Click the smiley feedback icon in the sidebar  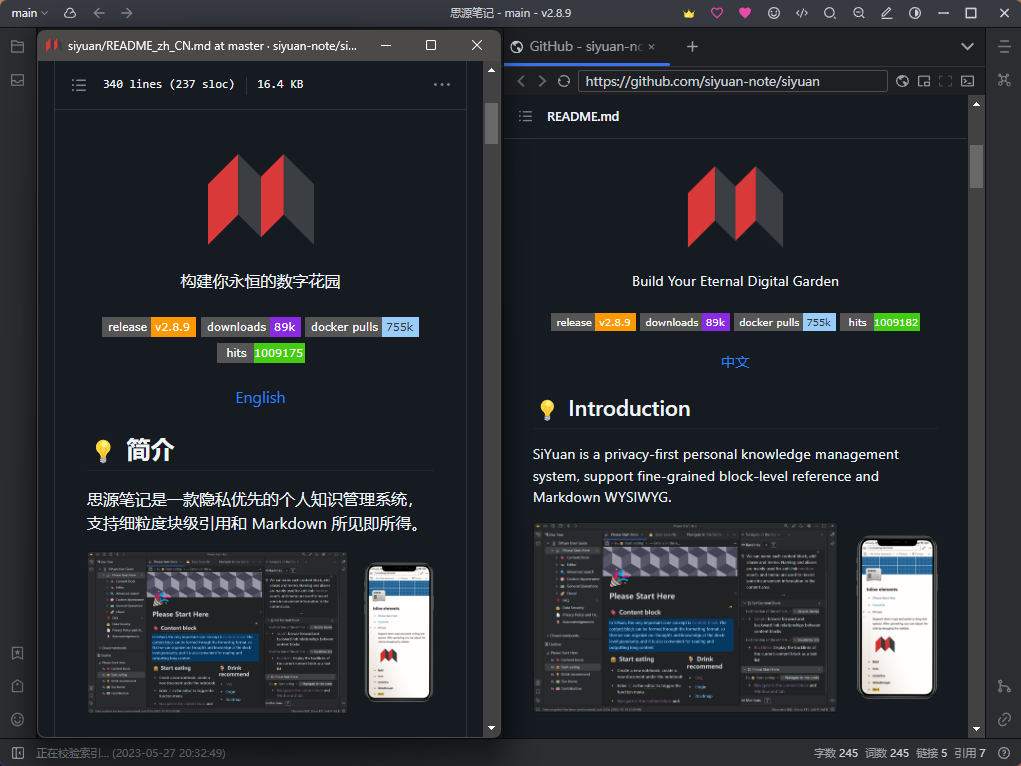click(x=16, y=720)
